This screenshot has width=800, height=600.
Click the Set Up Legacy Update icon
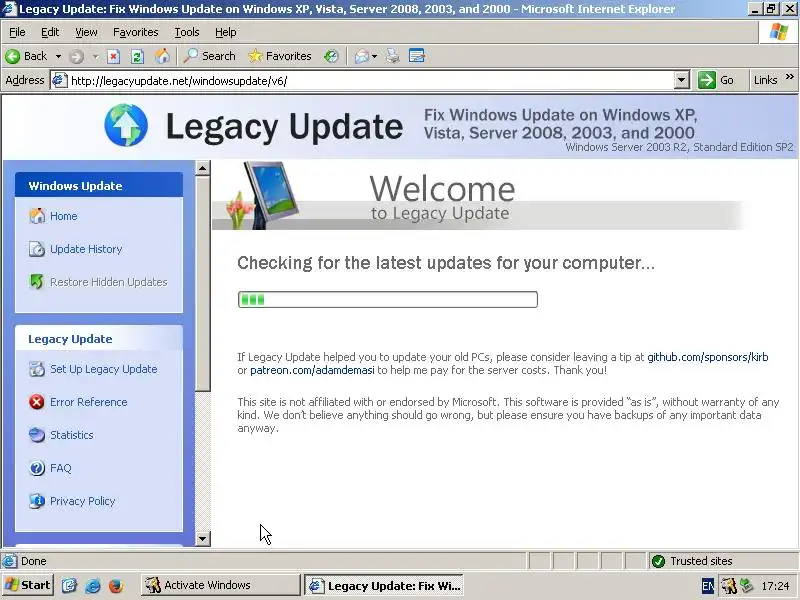37,369
